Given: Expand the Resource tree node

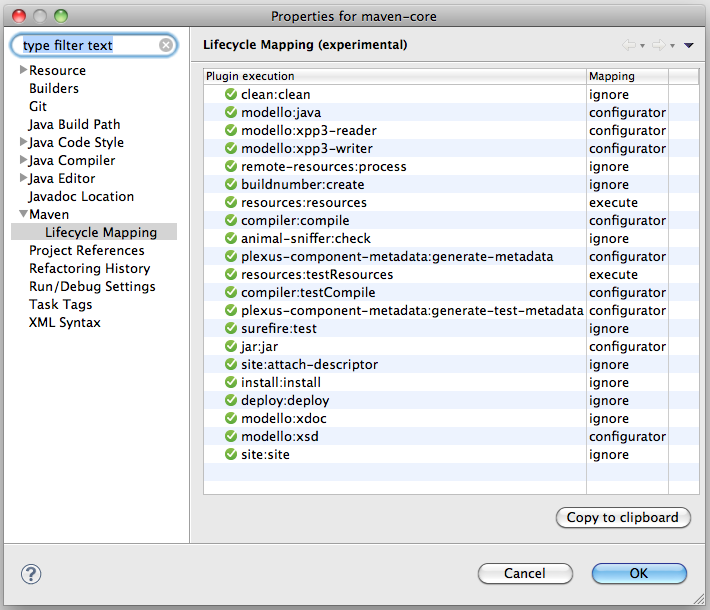Looking at the screenshot, I should (23, 70).
